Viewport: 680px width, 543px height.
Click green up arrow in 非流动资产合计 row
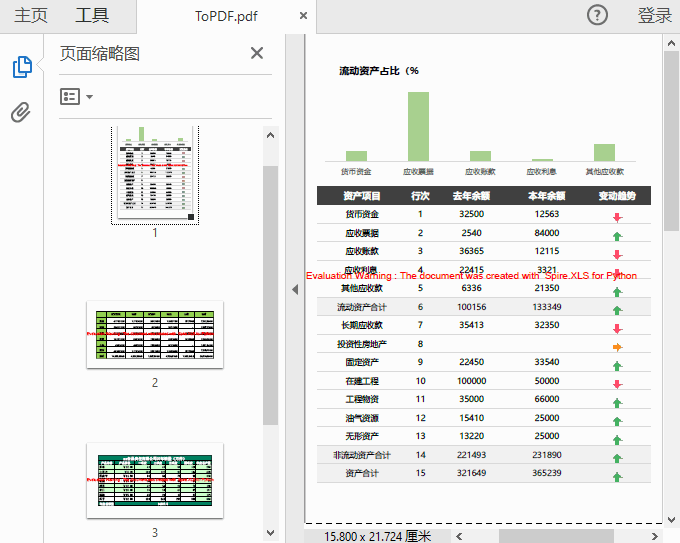[618, 458]
